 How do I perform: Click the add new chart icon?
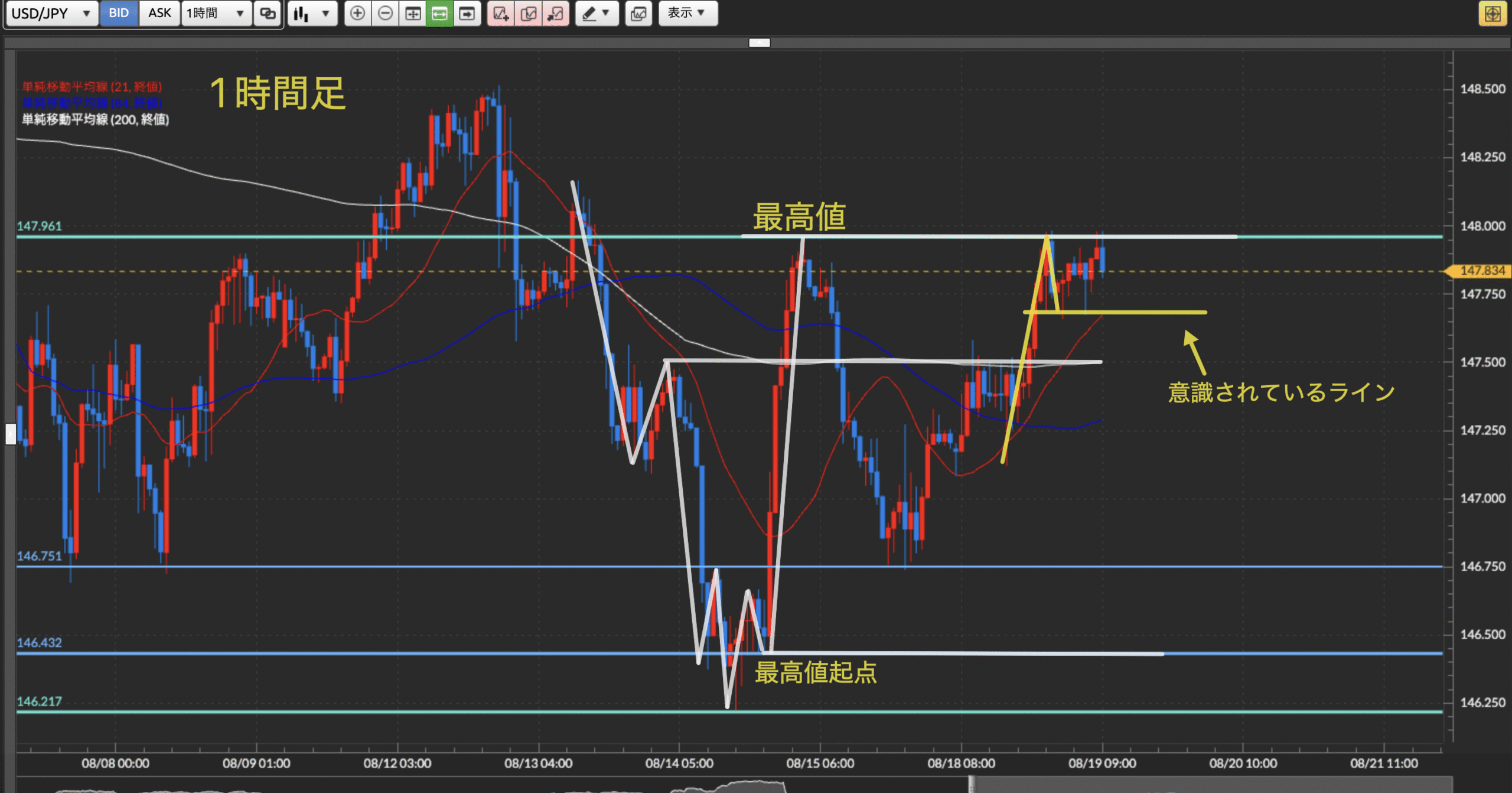coord(501,13)
